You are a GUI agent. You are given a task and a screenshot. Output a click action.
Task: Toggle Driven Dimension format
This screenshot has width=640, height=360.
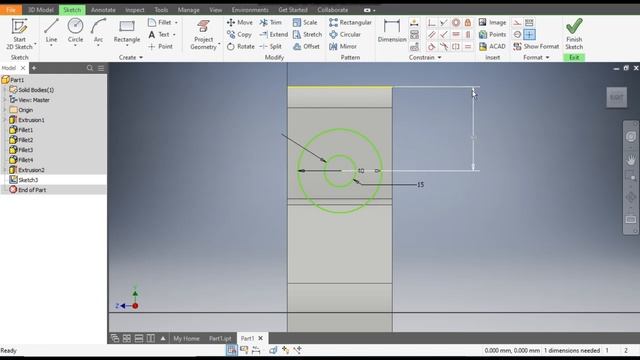point(529,22)
